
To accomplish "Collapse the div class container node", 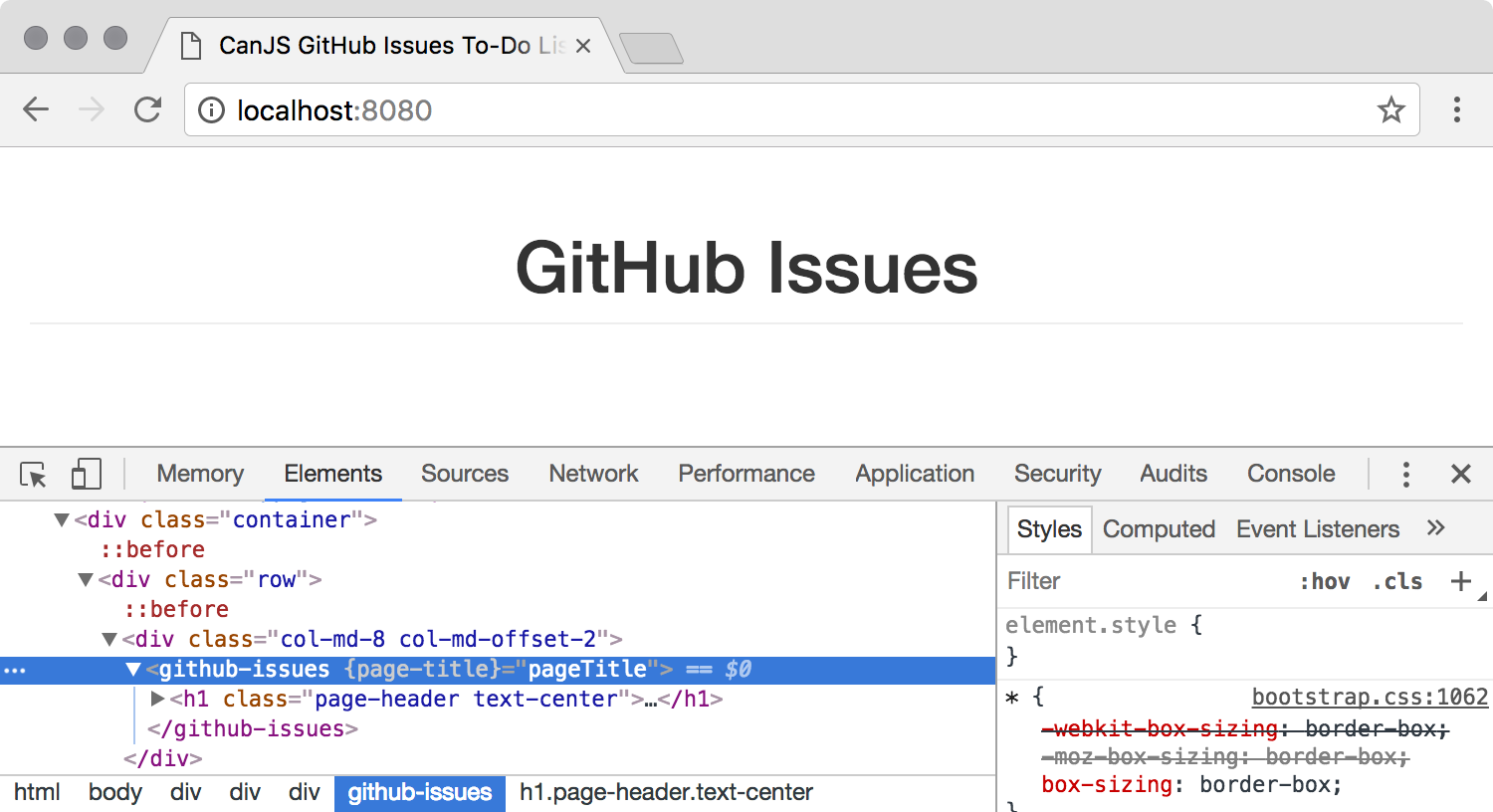I will click(62, 519).
